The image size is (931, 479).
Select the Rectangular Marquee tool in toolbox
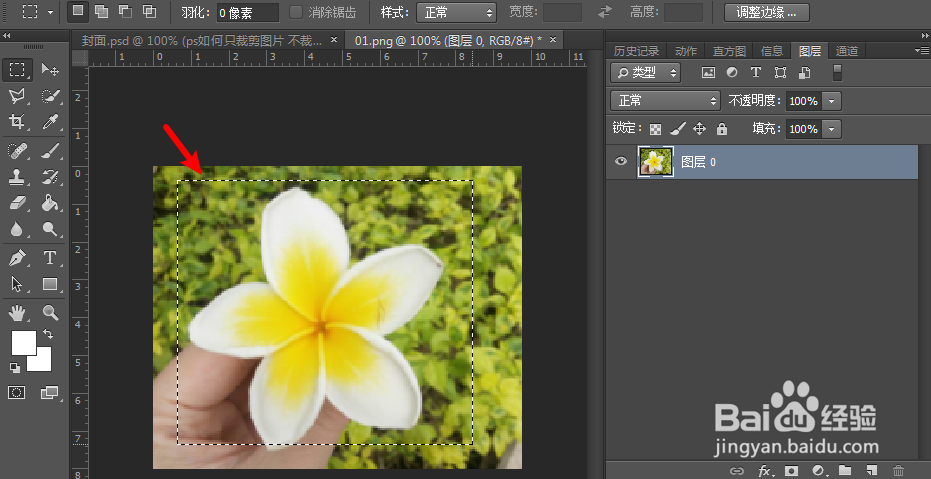[x=17, y=70]
